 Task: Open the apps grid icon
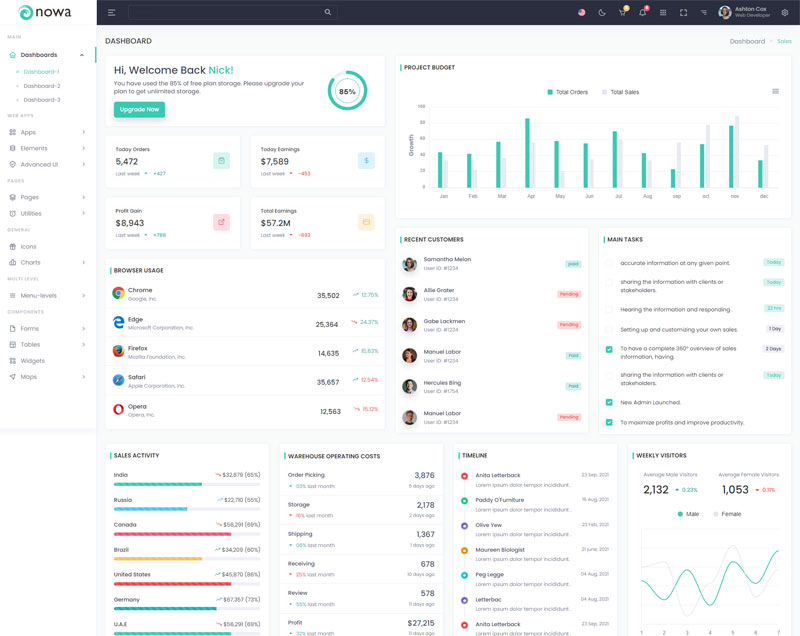click(663, 13)
